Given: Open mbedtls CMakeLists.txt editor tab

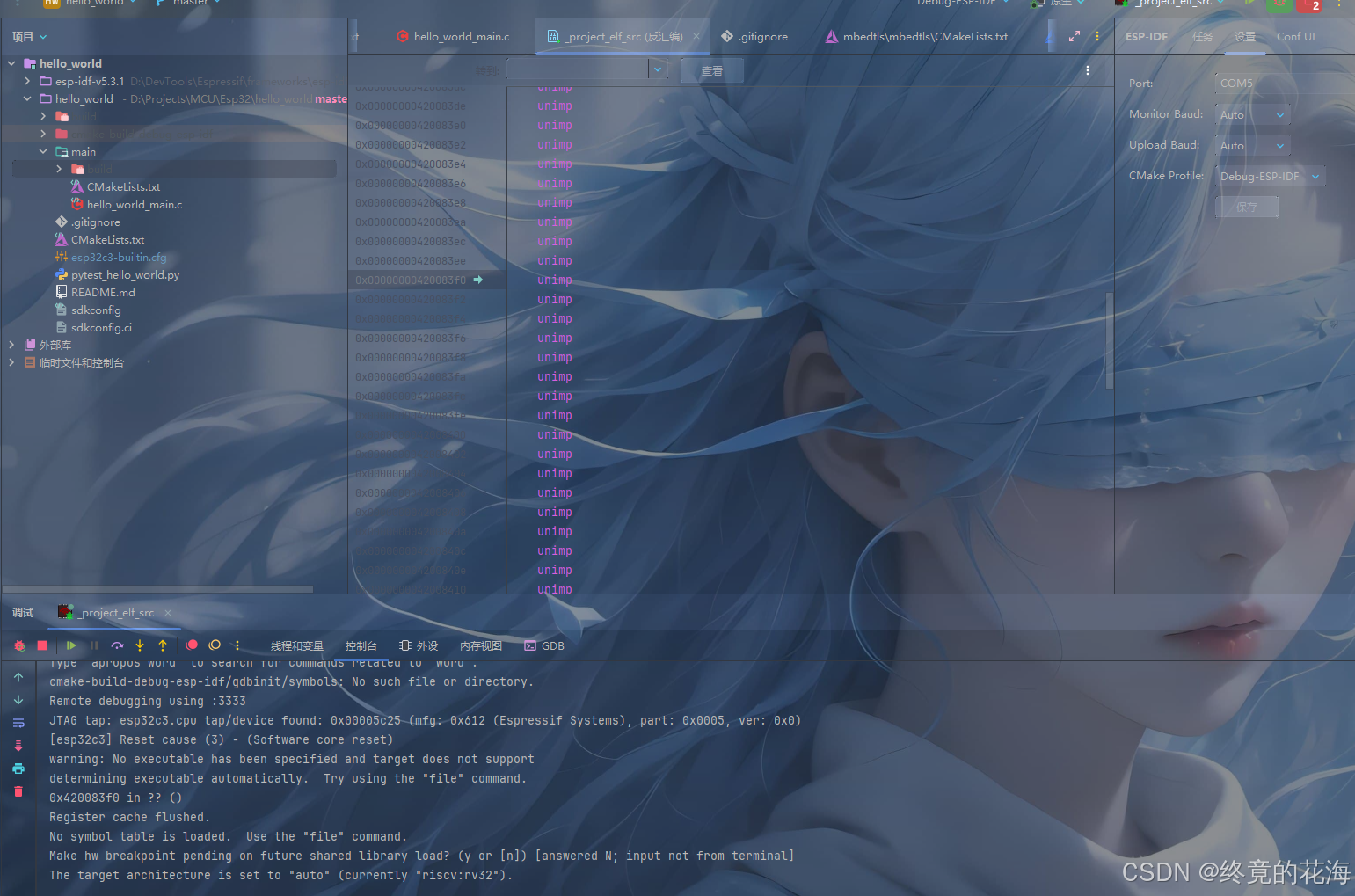Looking at the screenshot, I should 916,37.
